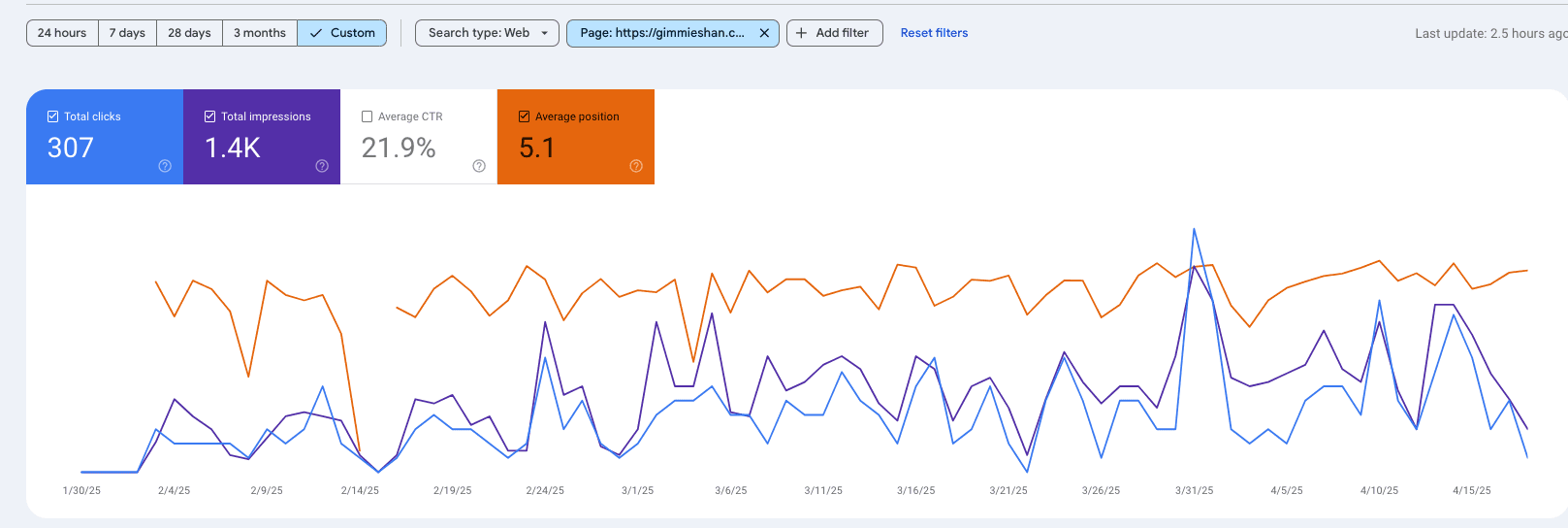Viewport: 1568px width, 528px height.
Task: Click the 2/9/25 axis date label
Action: click(x=267, y=491)
